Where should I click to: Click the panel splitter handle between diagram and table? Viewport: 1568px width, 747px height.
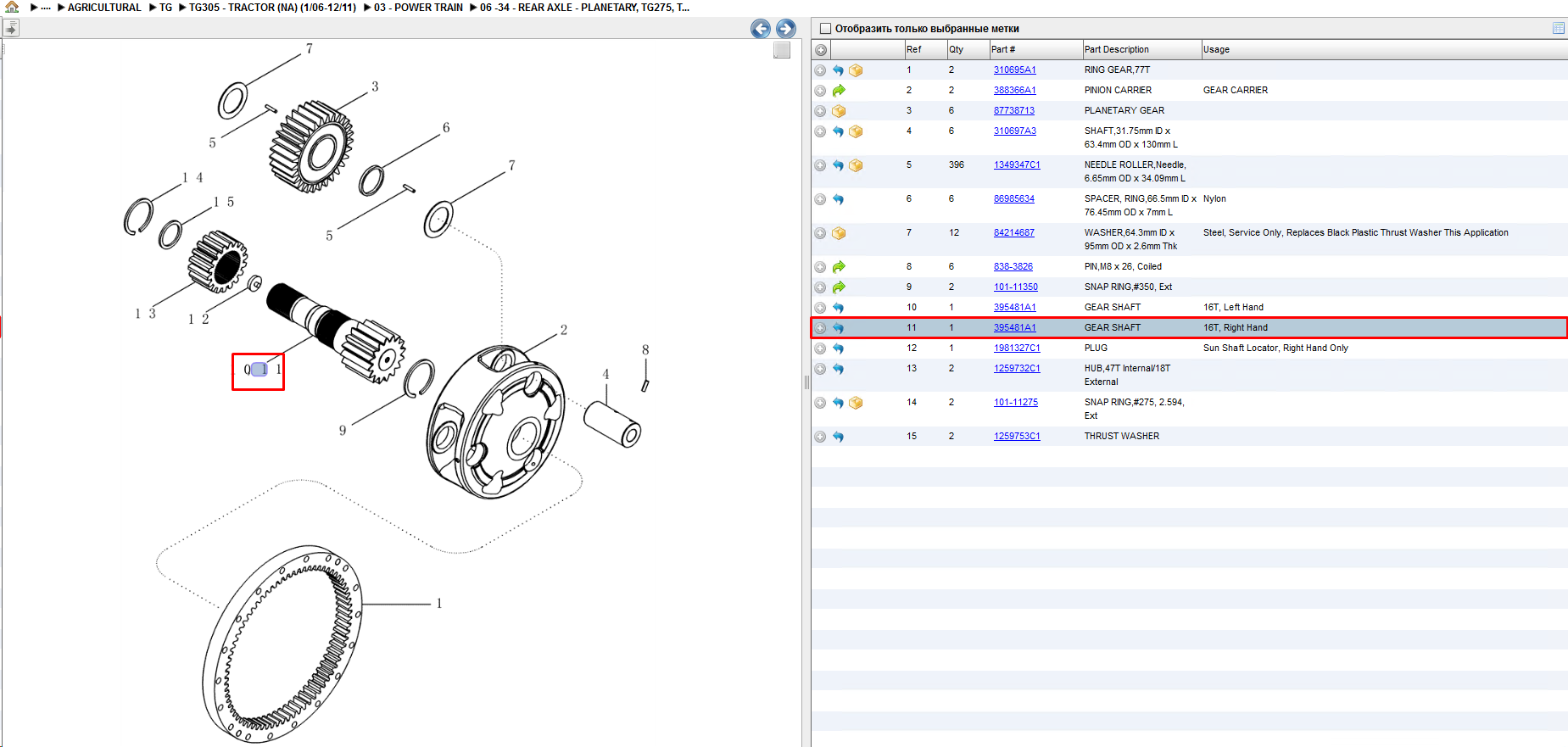click(806, 382)
